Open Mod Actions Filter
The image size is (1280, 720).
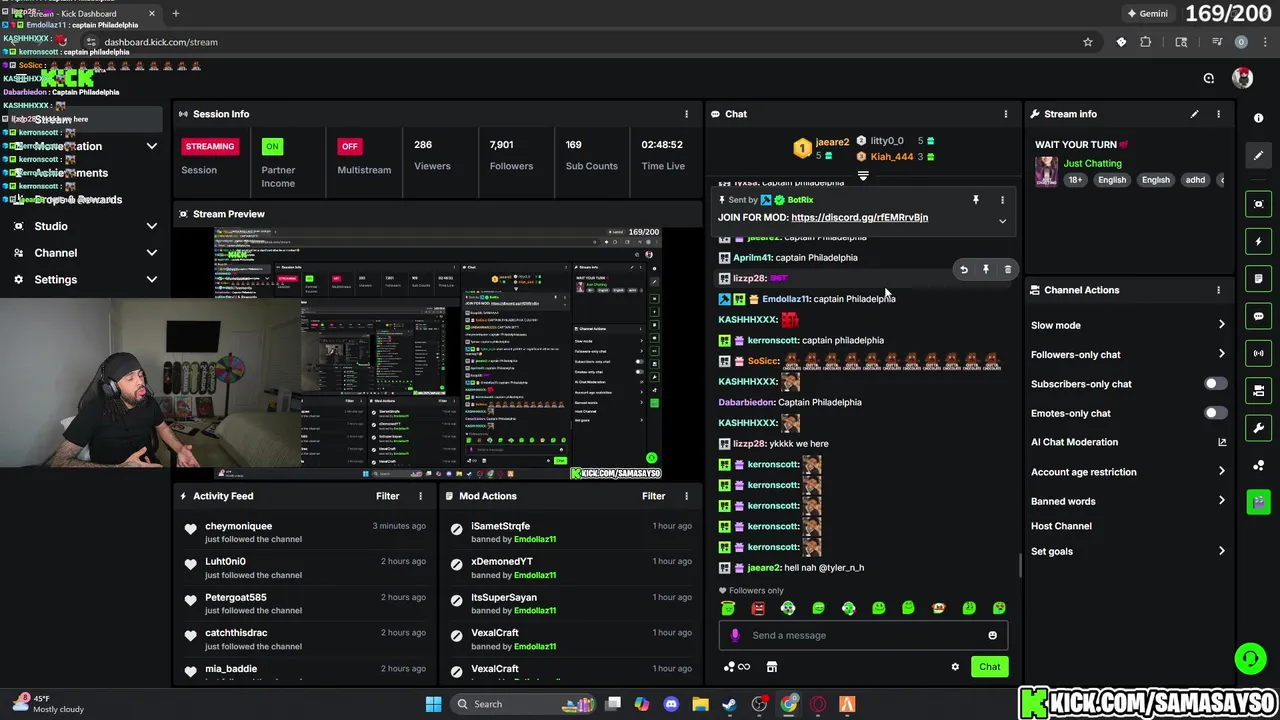(x=653, y=496)
